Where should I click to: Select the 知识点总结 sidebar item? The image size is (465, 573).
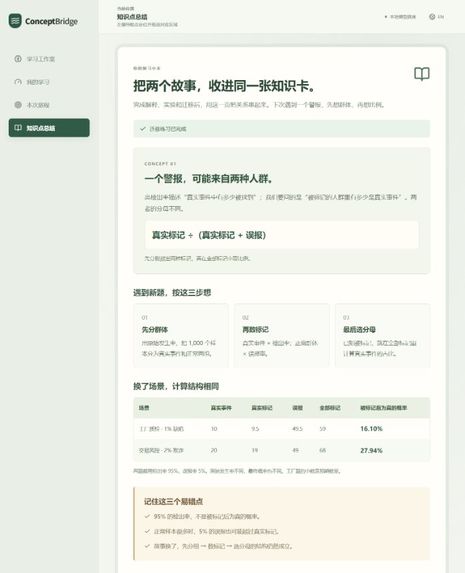point(49,128)
